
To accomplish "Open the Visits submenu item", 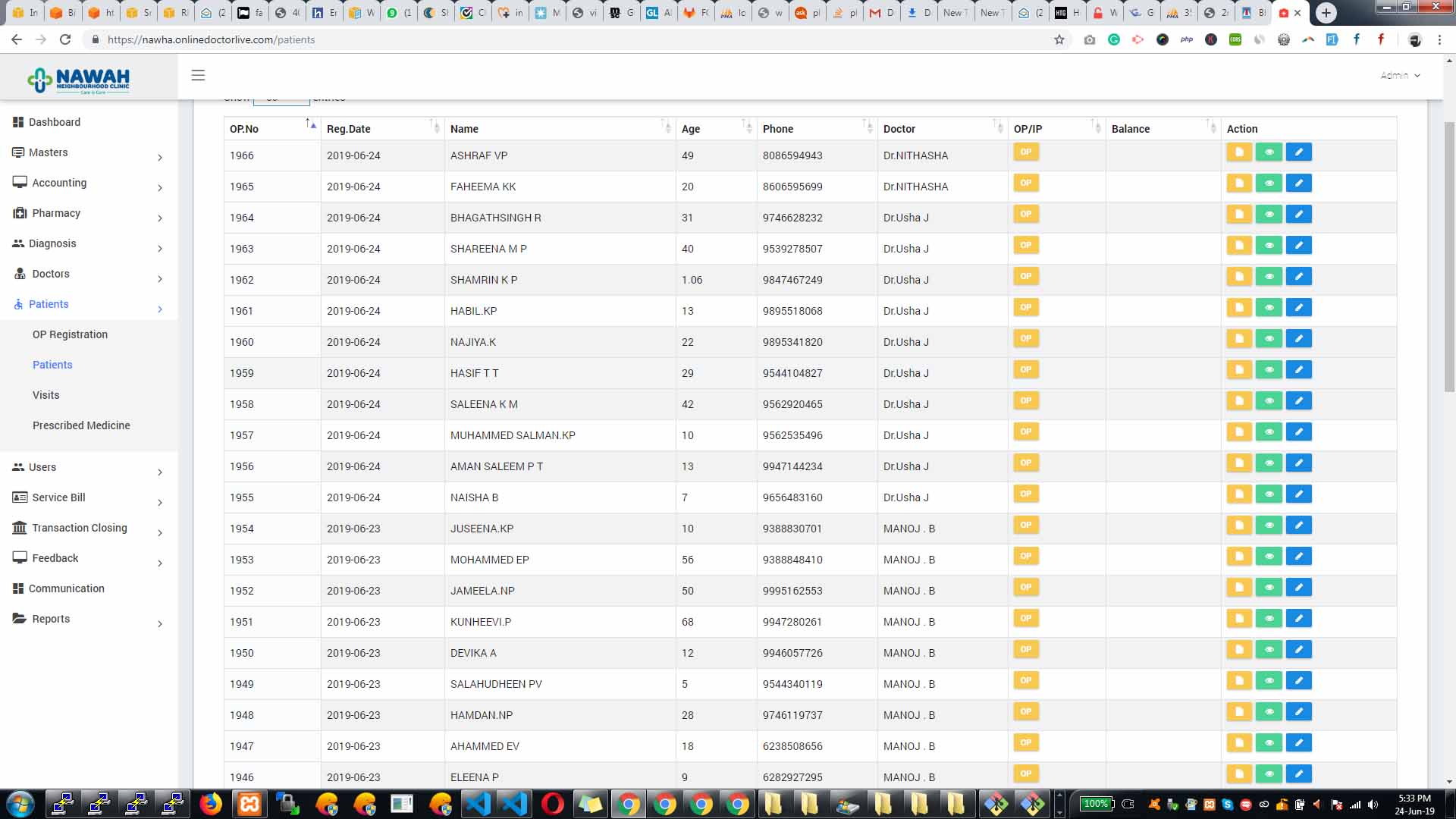I will [45, 395].
